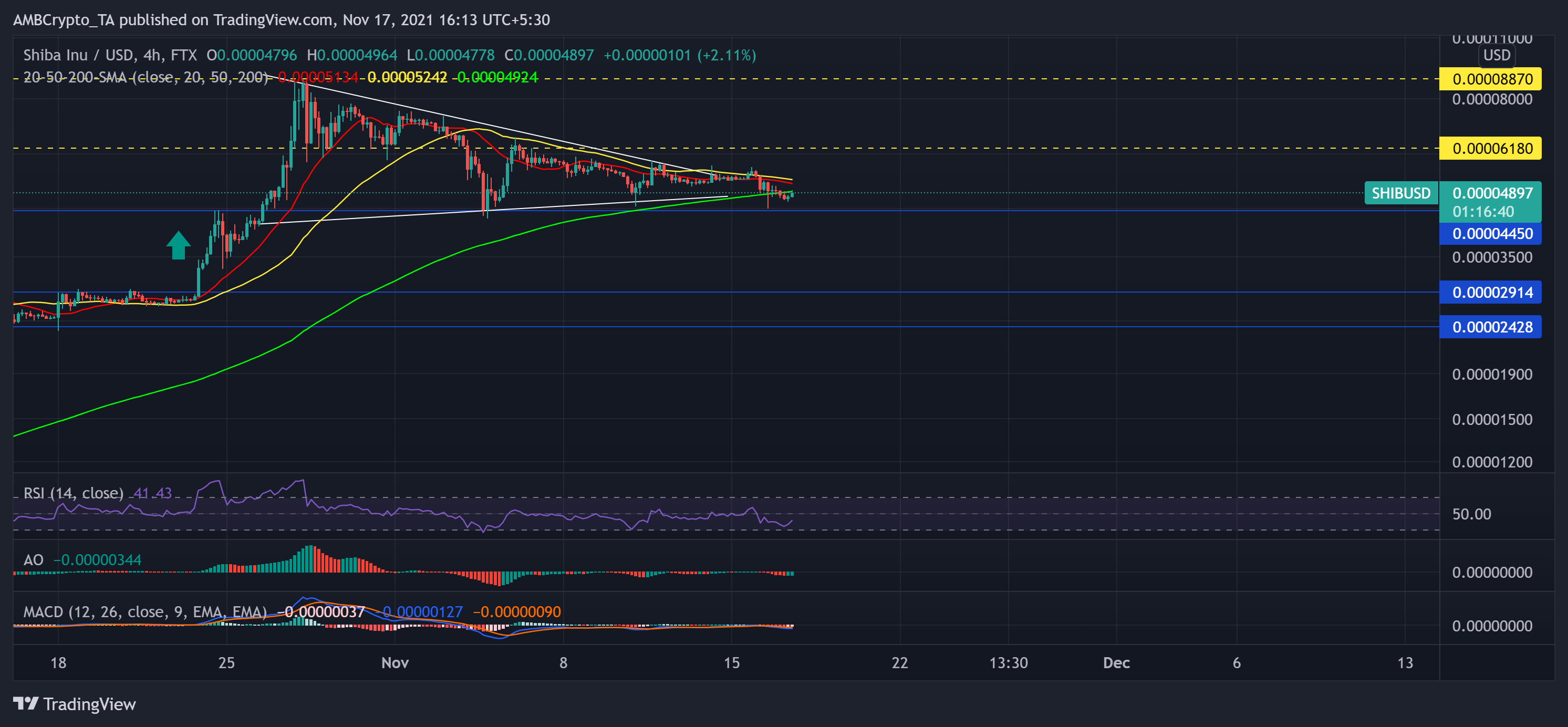Click the TradingView logo icon
Image resolution: width=1568 pixels, height=727 pixels.
pos(26,704)
